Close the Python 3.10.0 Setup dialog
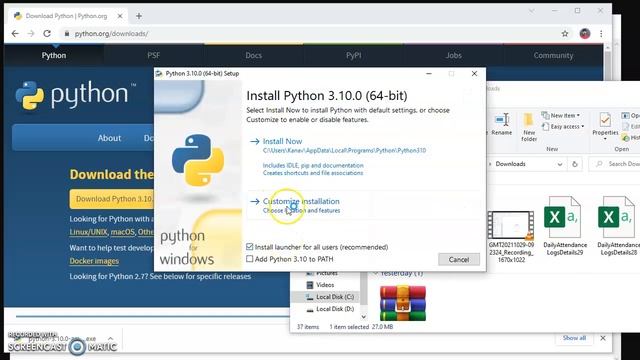Viewport: 640px width, 360px height. click(x=474, y=73)
